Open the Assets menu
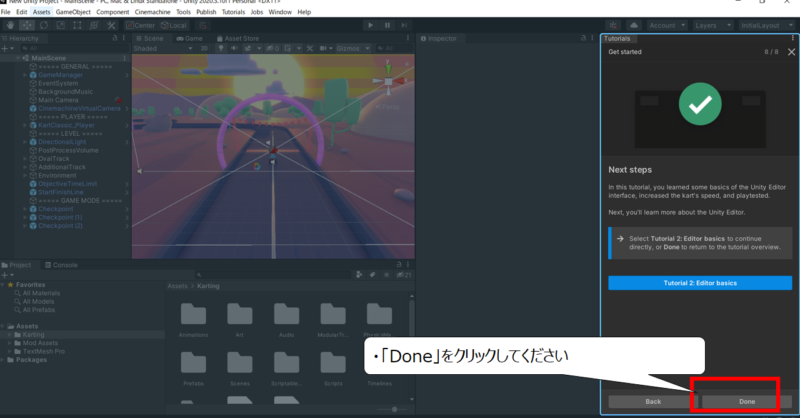This screenshot has height=418, width=800. (x=41, y=12)
